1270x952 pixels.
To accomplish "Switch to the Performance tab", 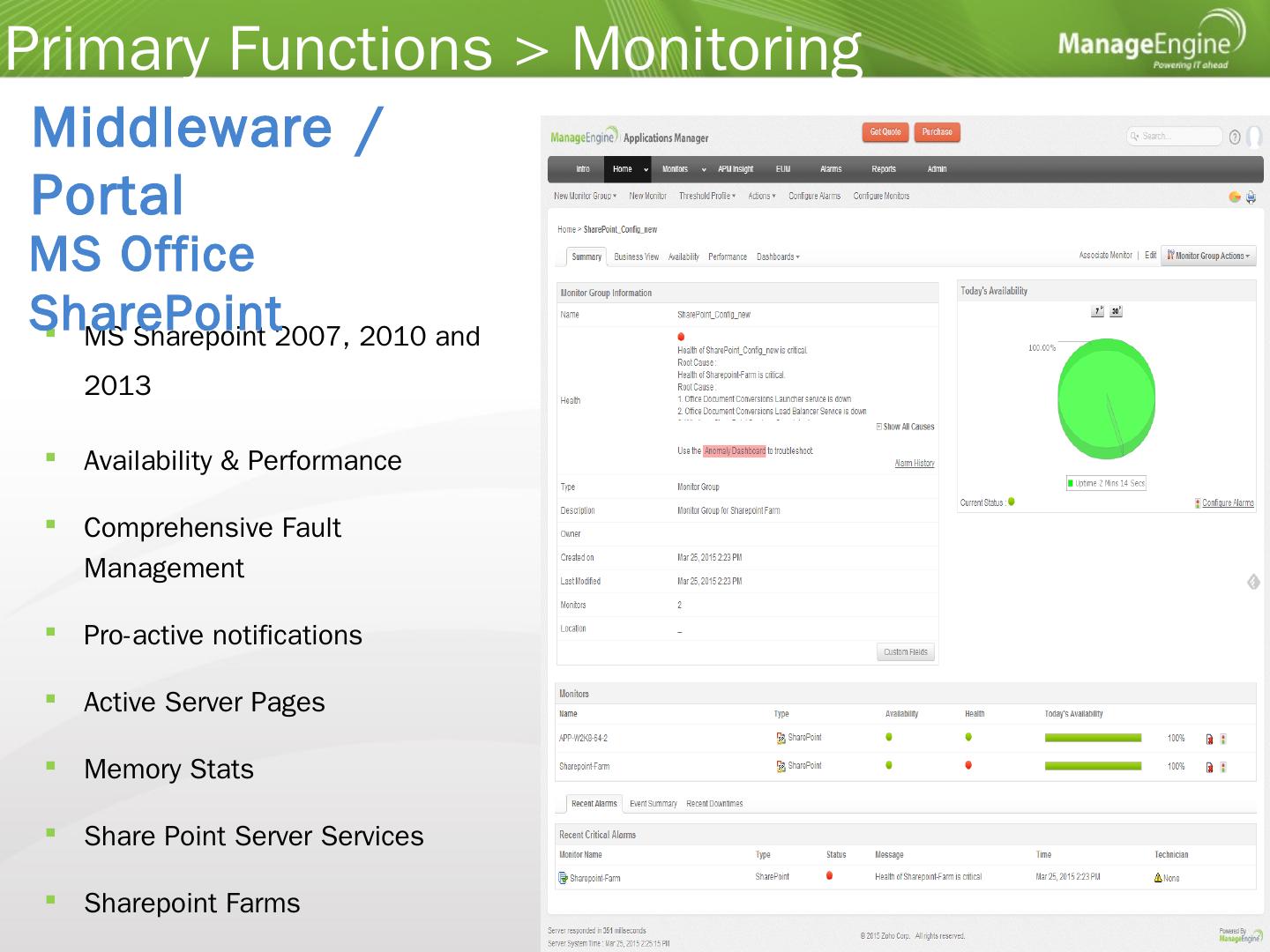I will tap(728, 257).
